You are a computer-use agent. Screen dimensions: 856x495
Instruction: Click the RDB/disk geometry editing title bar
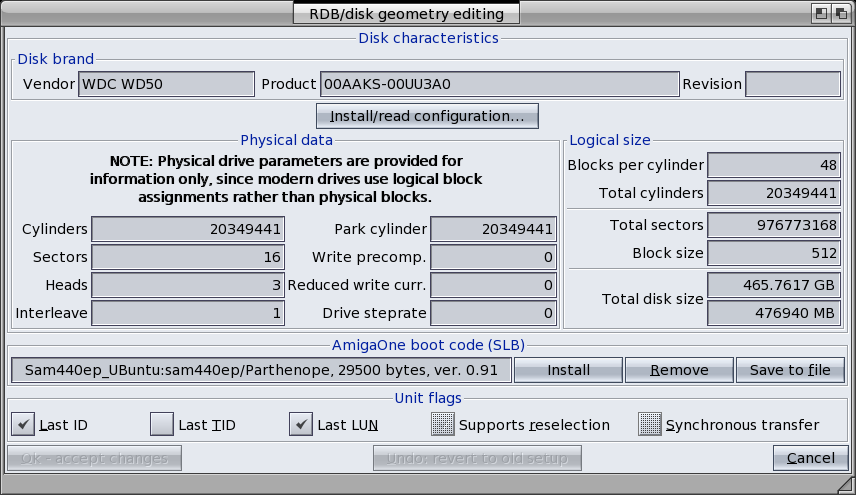406,13
